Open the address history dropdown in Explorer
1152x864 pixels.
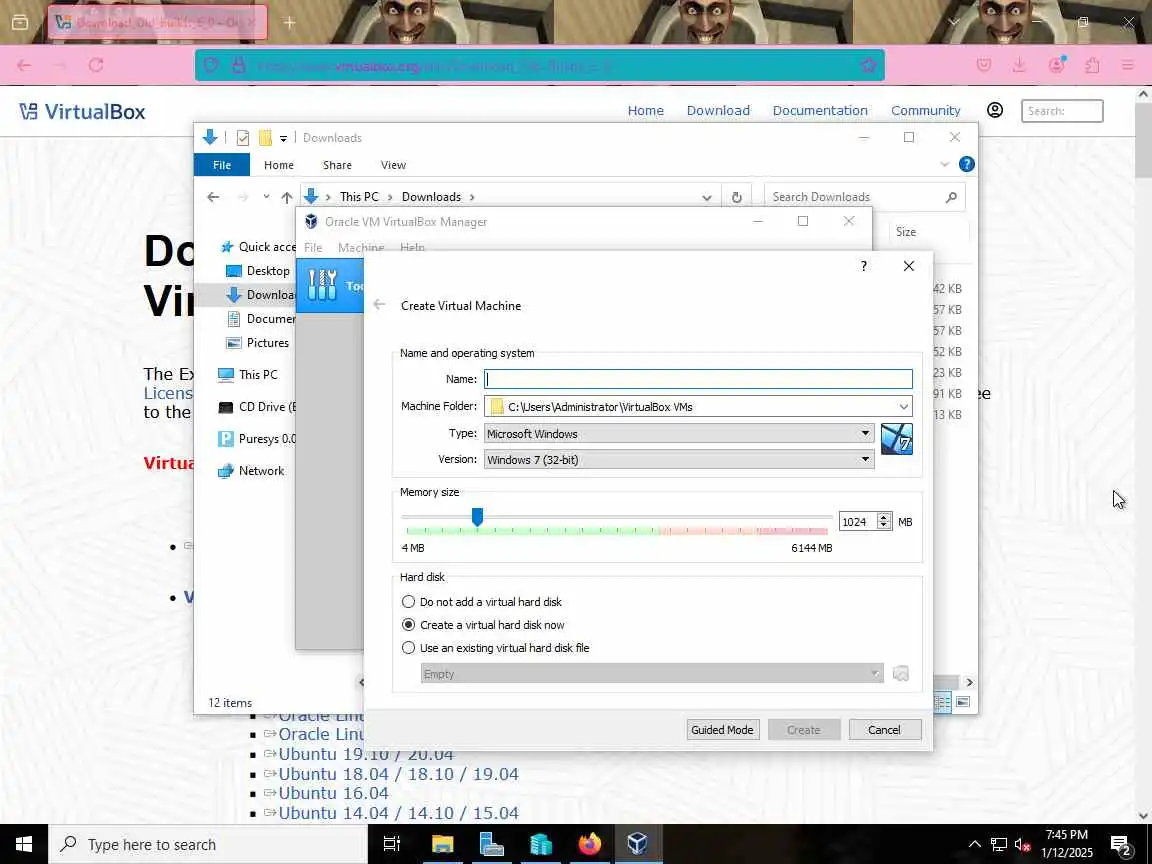[x=706, y=197]
